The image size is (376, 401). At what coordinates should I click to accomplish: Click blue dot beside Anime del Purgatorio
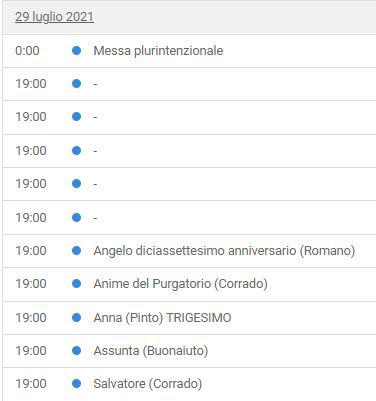point(76,284)
